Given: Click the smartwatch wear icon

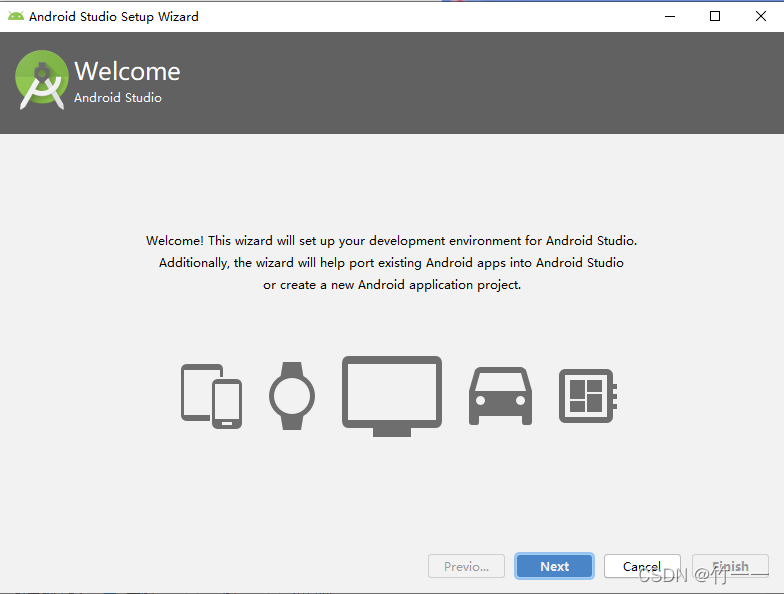Looking at the screenshot, I should pos(292,396).
